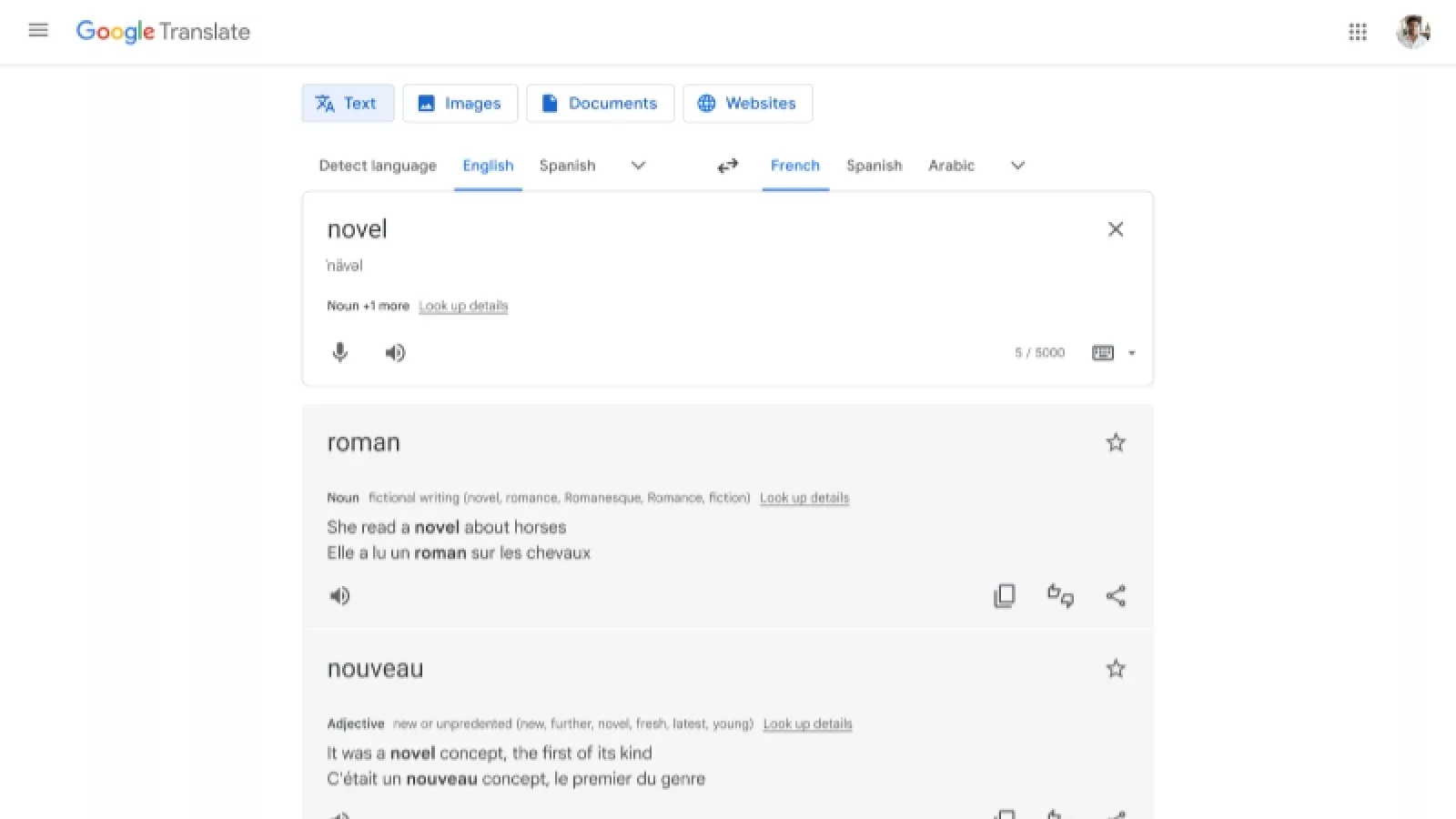Open 'Look up details' under novel
Image resolution: width=1456 pixels, height=819 pixels.
[x=463, y=306]
